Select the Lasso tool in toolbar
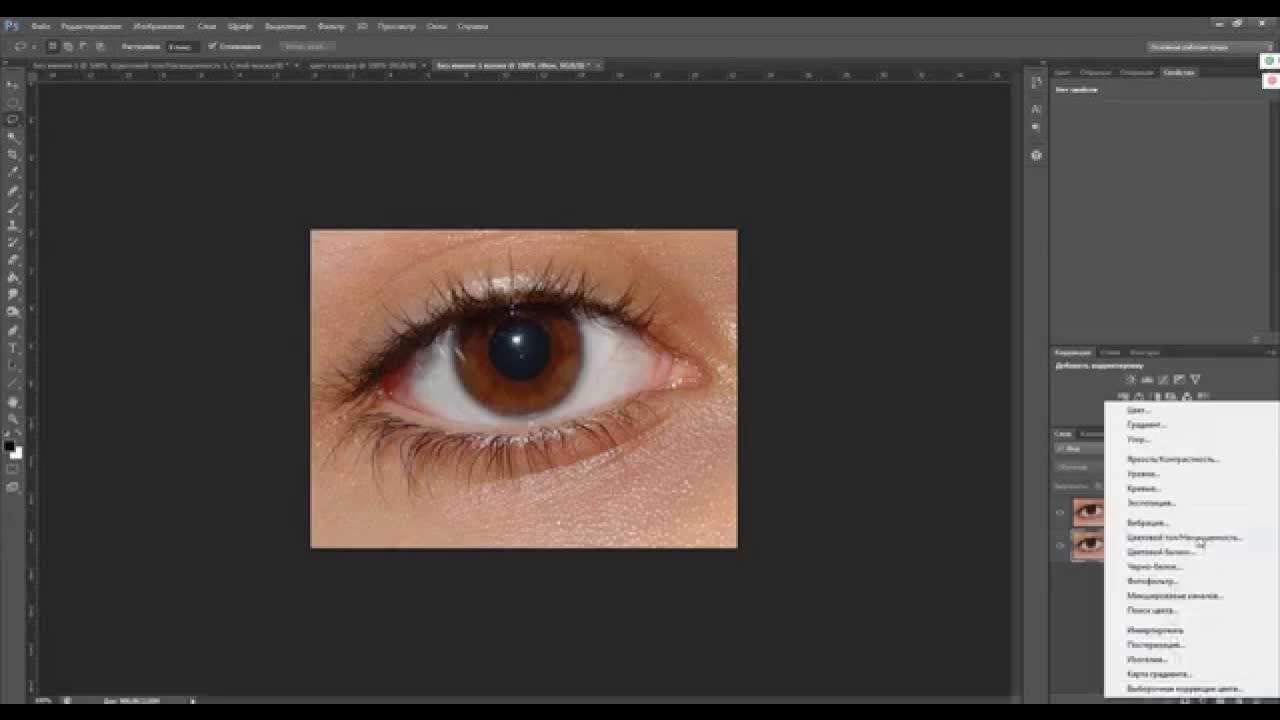The image size is (1280, 720). click(x=13, y=119)
